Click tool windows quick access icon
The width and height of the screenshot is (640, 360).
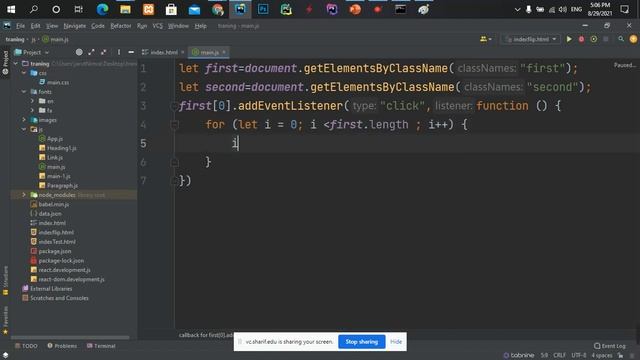5,355
